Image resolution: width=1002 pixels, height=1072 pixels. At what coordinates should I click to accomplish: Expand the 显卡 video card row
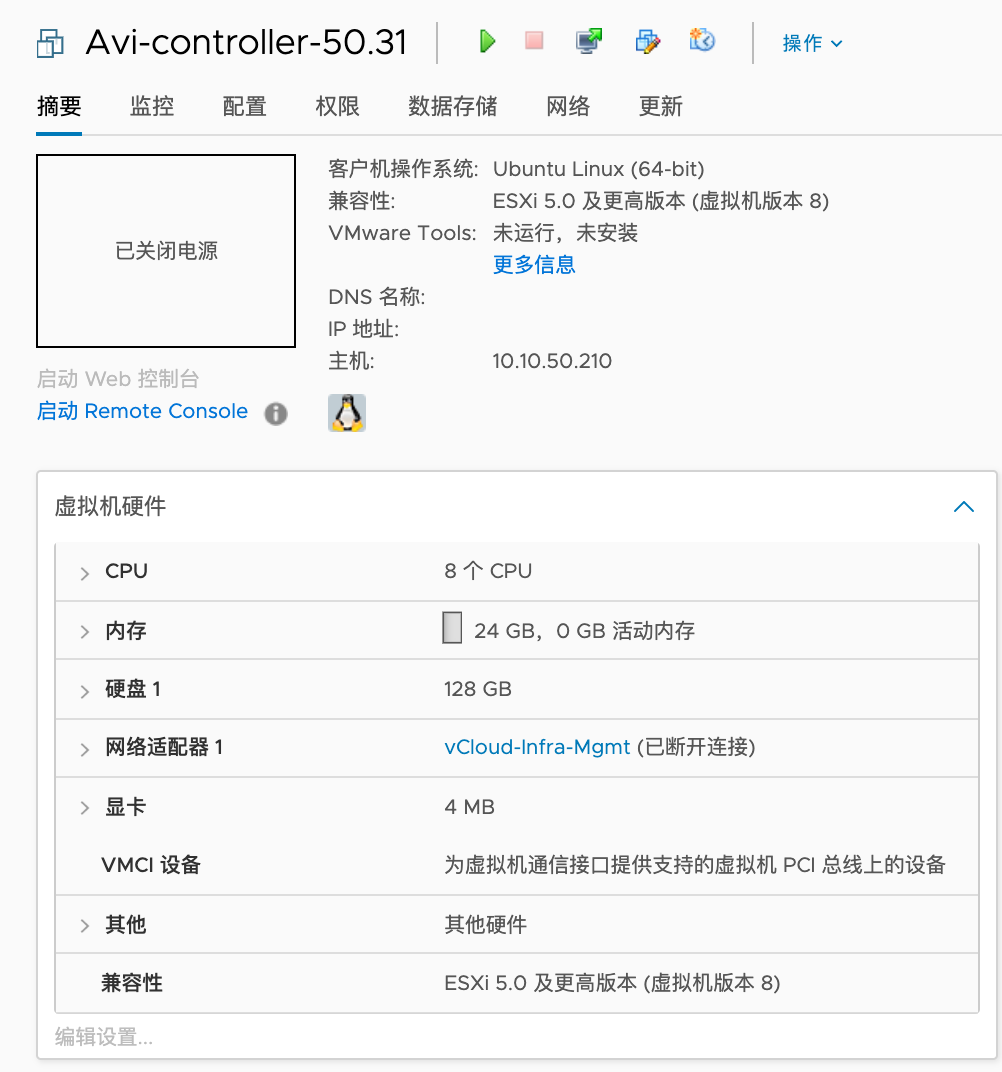click(x=85, y=808)
